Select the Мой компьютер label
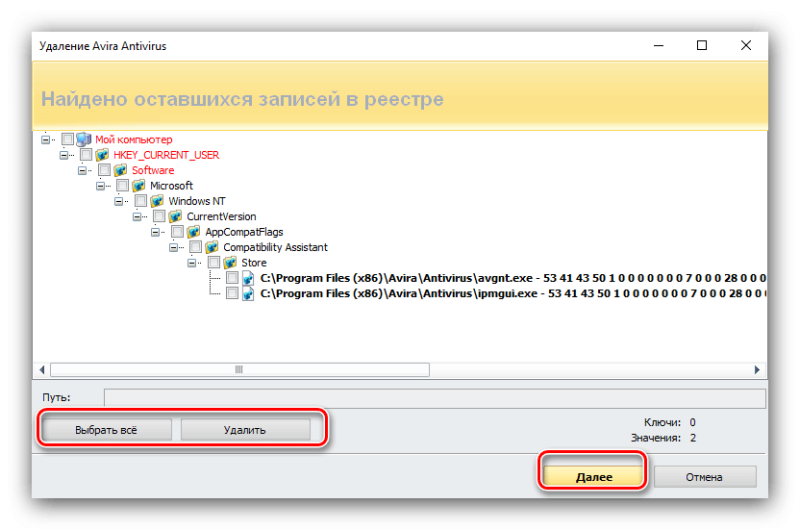 134,139
